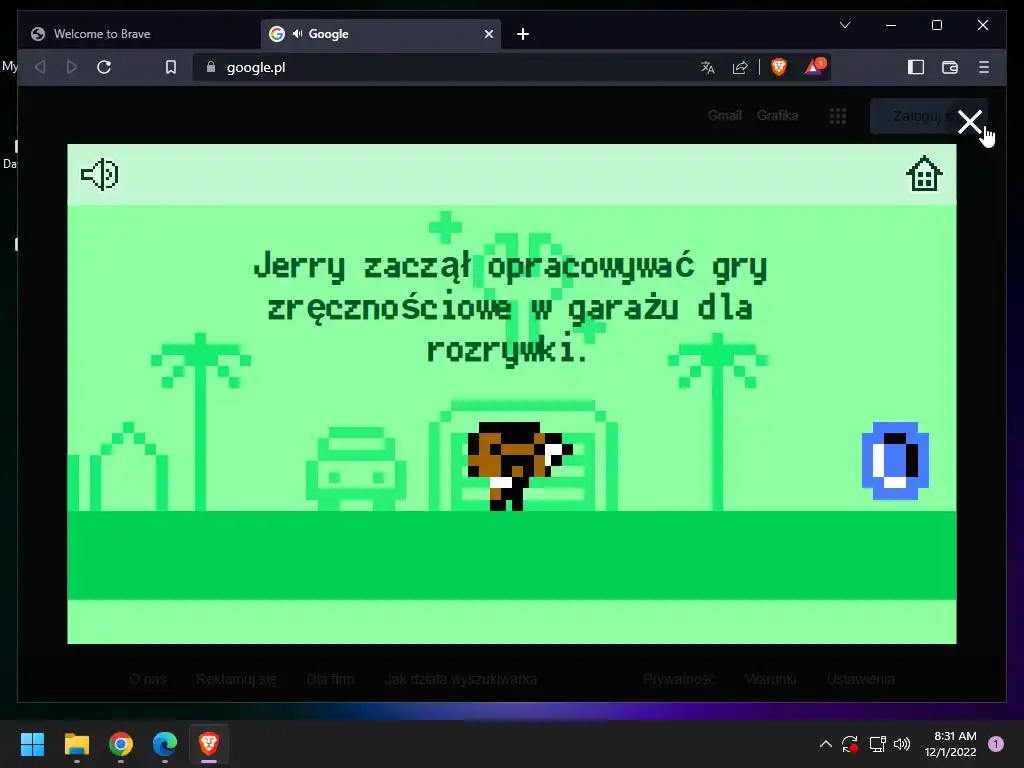Mute Google tab audio indicator
The width and height of the screenshot is (1024, 768).
[x=297, y=33]
